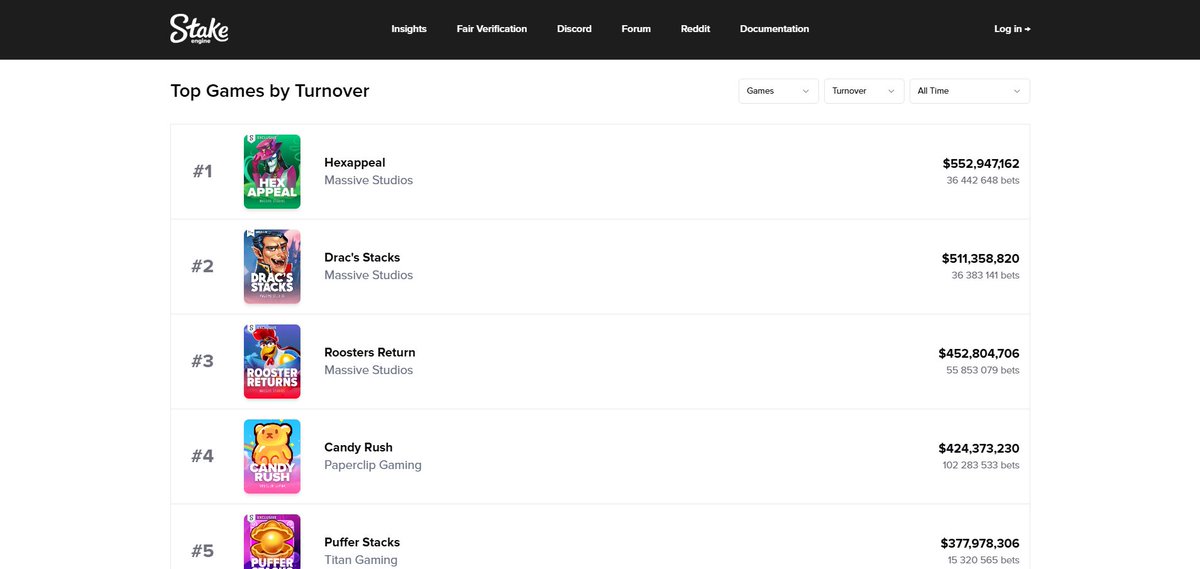Viewport: 1200px width, 569px height.
Task: Expand the Games dropdown
Action: tap(778, 91)
